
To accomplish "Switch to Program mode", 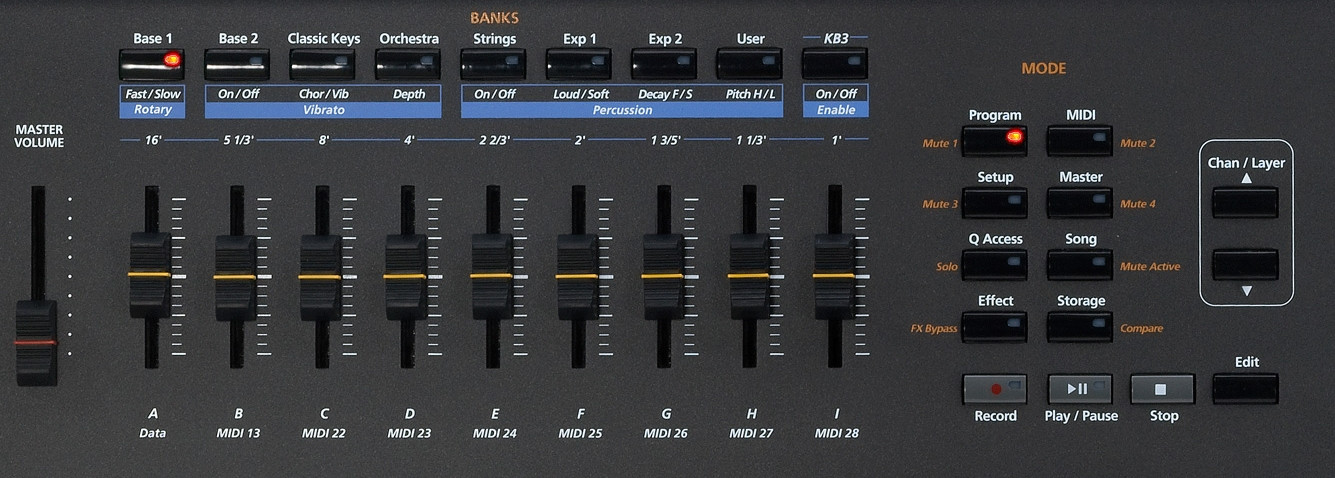I will (x=994, y=140).
